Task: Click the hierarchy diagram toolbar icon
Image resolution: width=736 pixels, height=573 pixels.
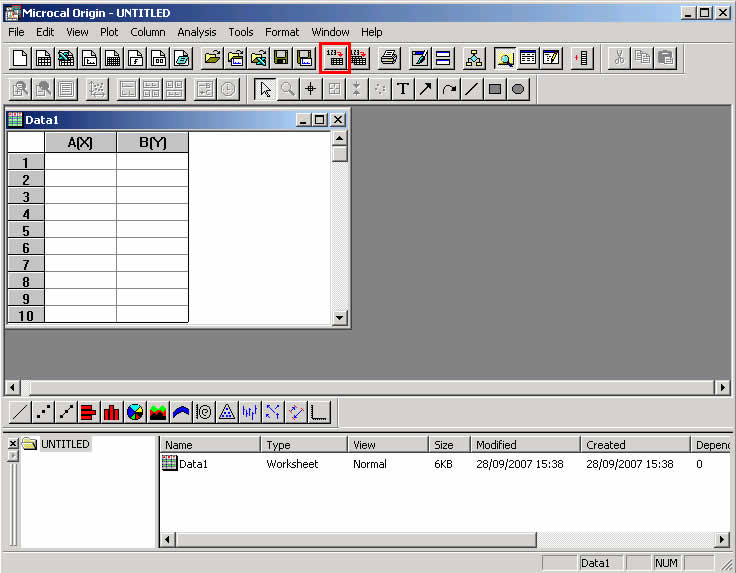Action: (474, 58)
